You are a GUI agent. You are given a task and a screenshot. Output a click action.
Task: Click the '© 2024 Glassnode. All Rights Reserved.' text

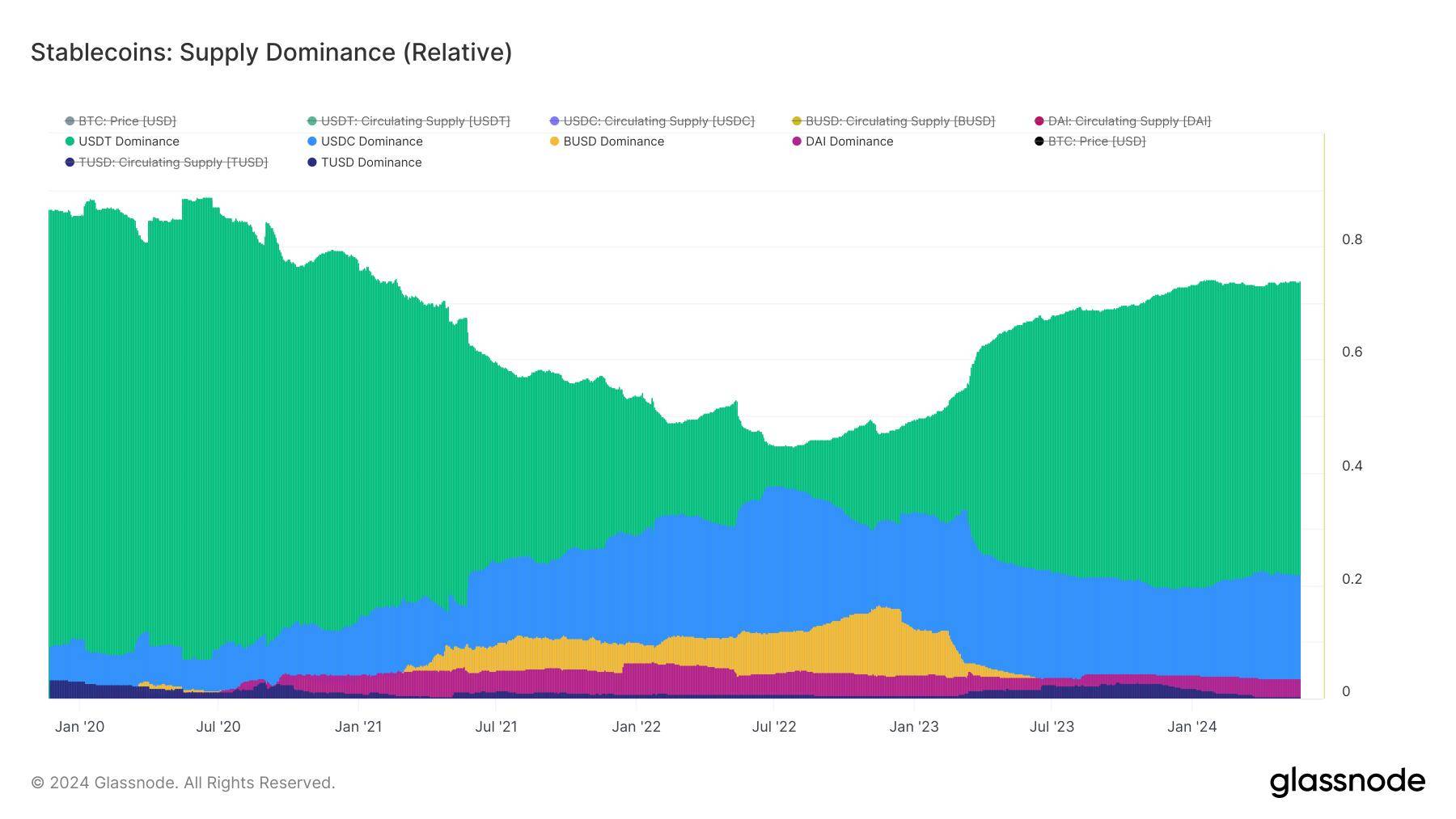[x=183, y=783]
